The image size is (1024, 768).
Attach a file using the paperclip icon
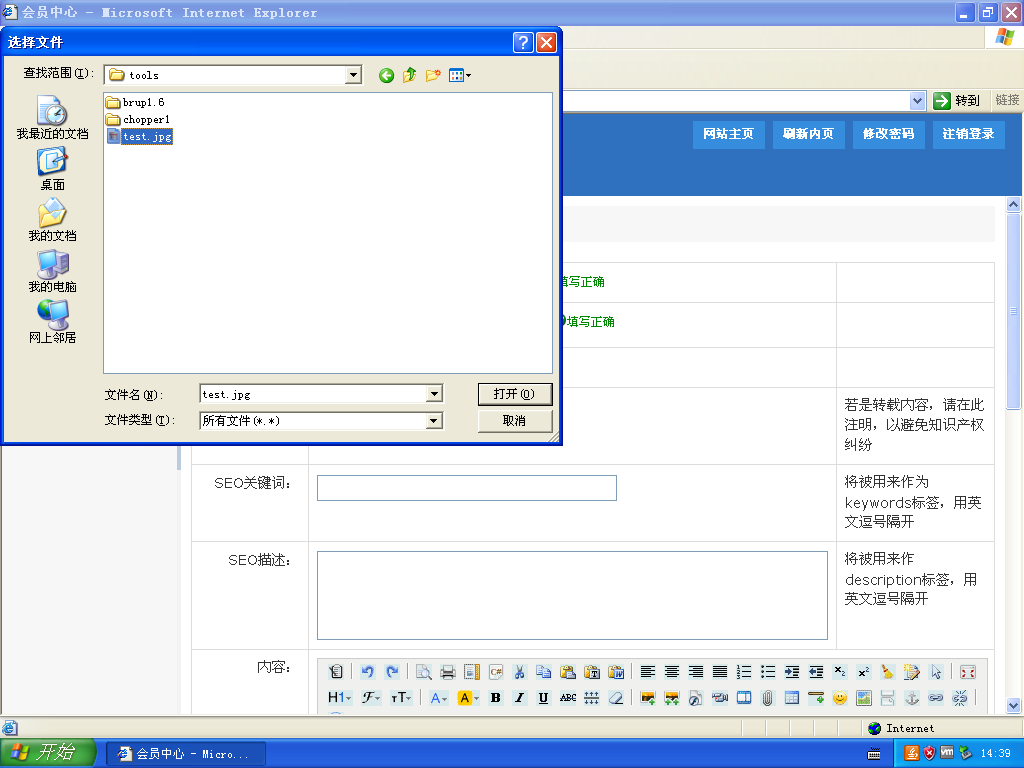[768, 697]
